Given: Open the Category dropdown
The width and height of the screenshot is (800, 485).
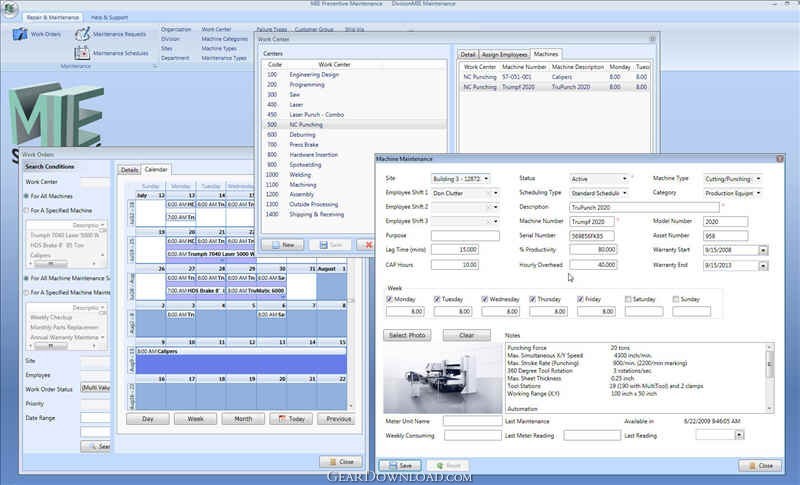Looking at the screenshot, I should (x=758, y=193).
